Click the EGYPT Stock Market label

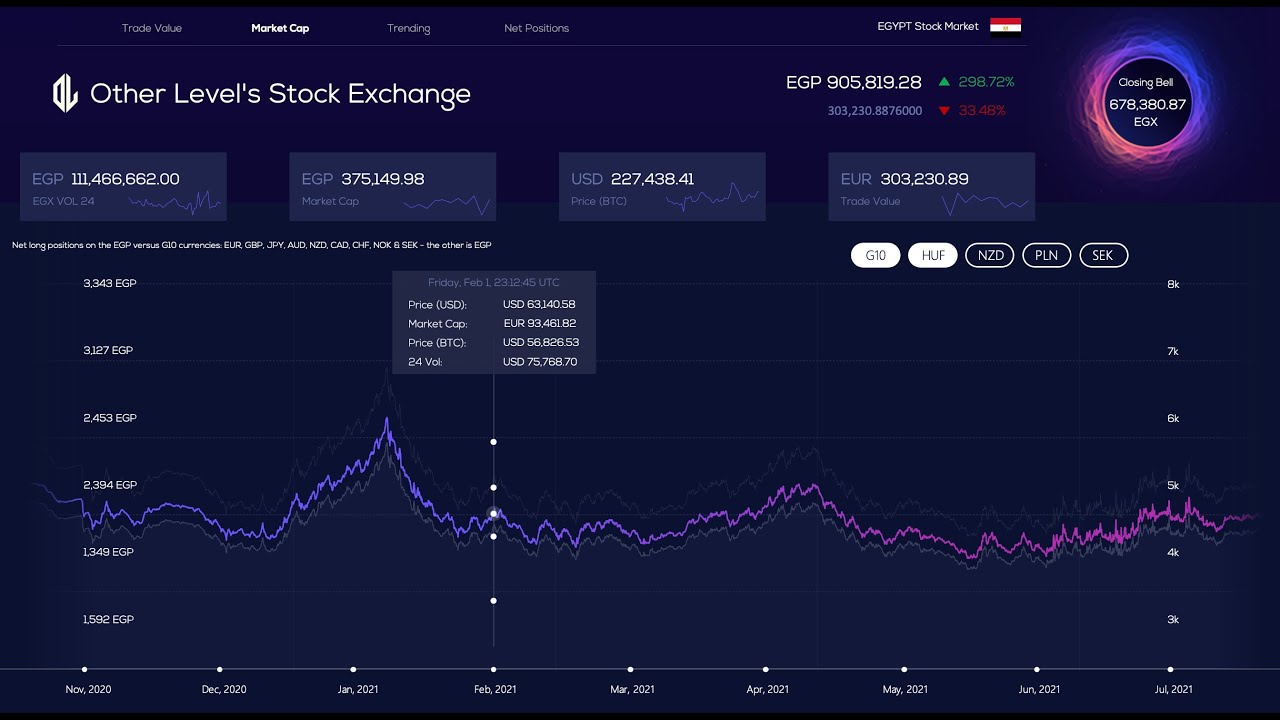(928, 26)
